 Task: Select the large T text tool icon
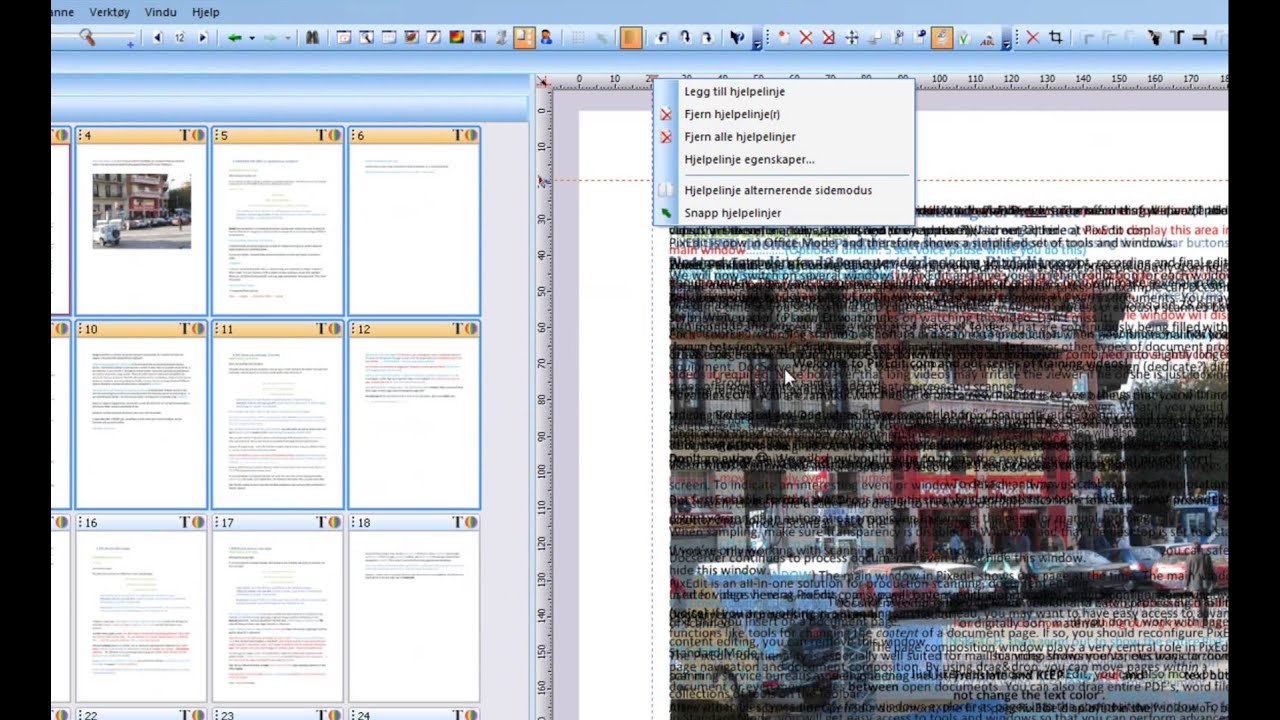(x=1177, y=37)
